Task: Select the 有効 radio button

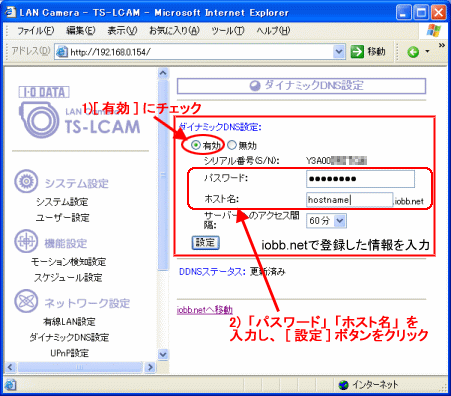Action: [x=196, y=145]
